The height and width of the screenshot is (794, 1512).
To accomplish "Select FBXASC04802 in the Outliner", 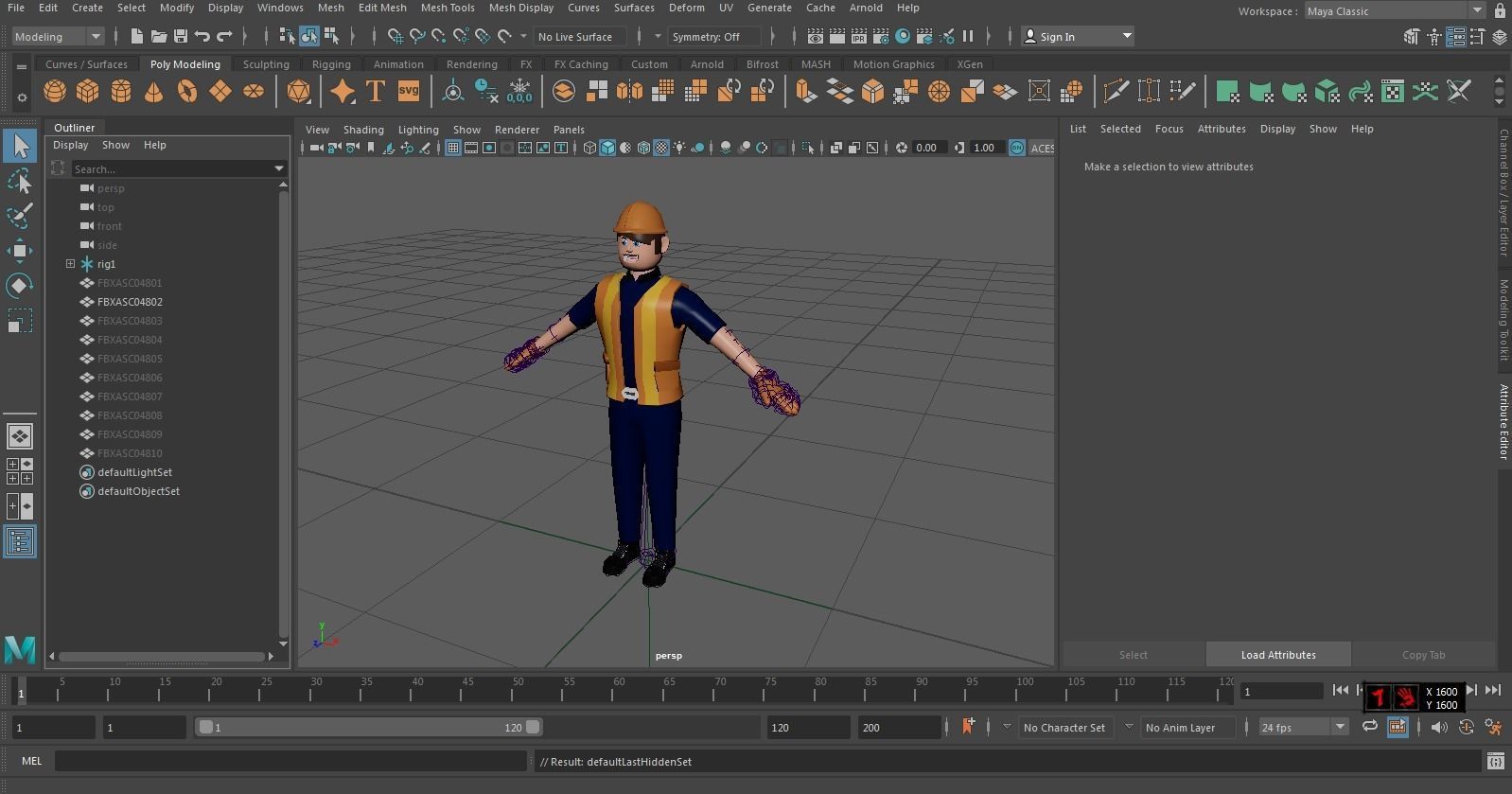I will click(x=130, y=302).
